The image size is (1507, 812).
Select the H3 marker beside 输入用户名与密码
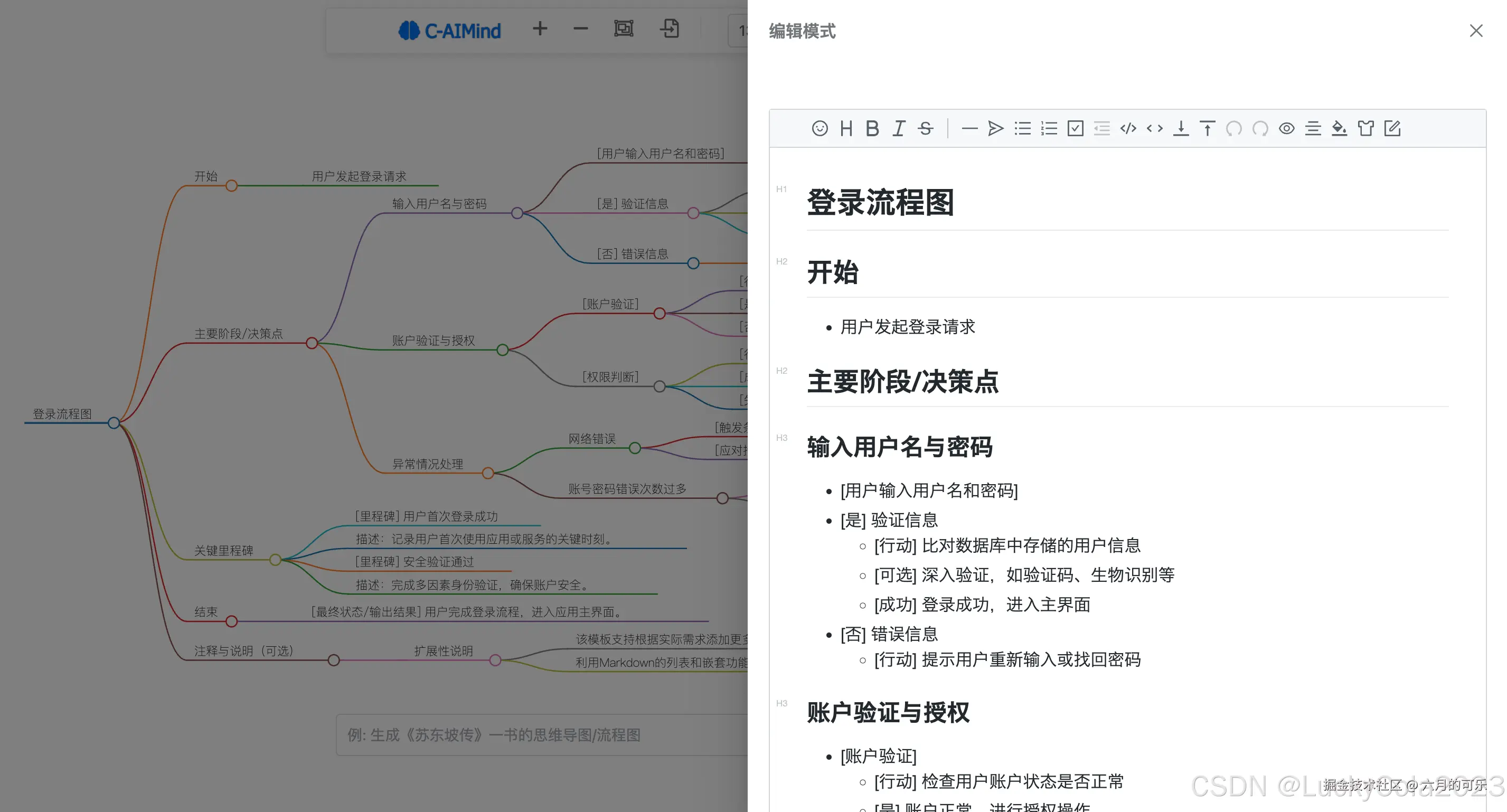781,438
